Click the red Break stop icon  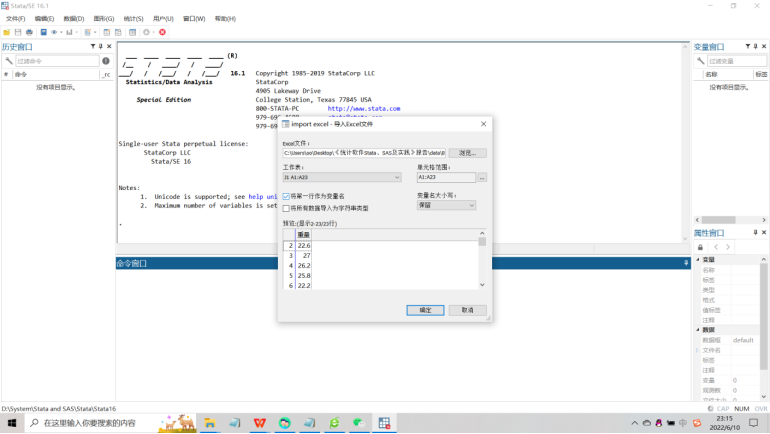coord(163,32)
